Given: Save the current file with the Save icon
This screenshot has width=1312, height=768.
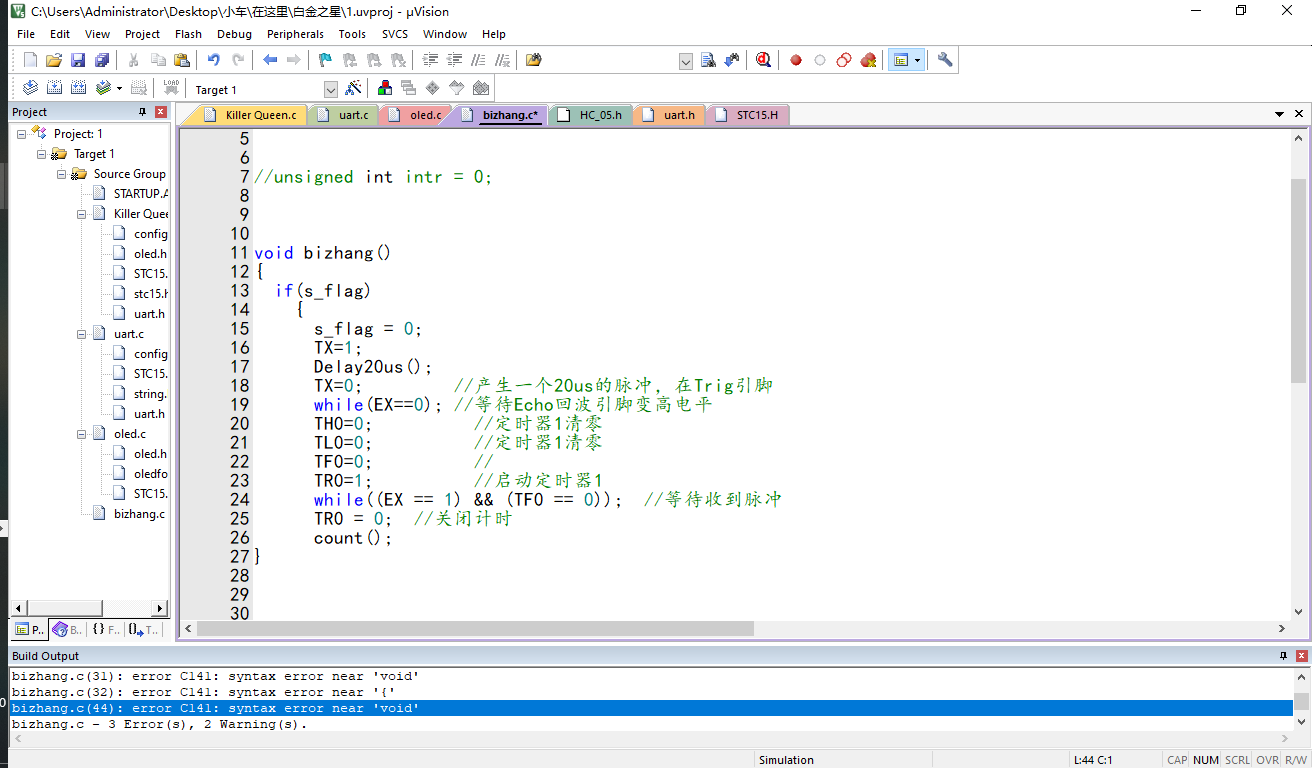Looking at the screenshot, I should click(x=78, y=60).
